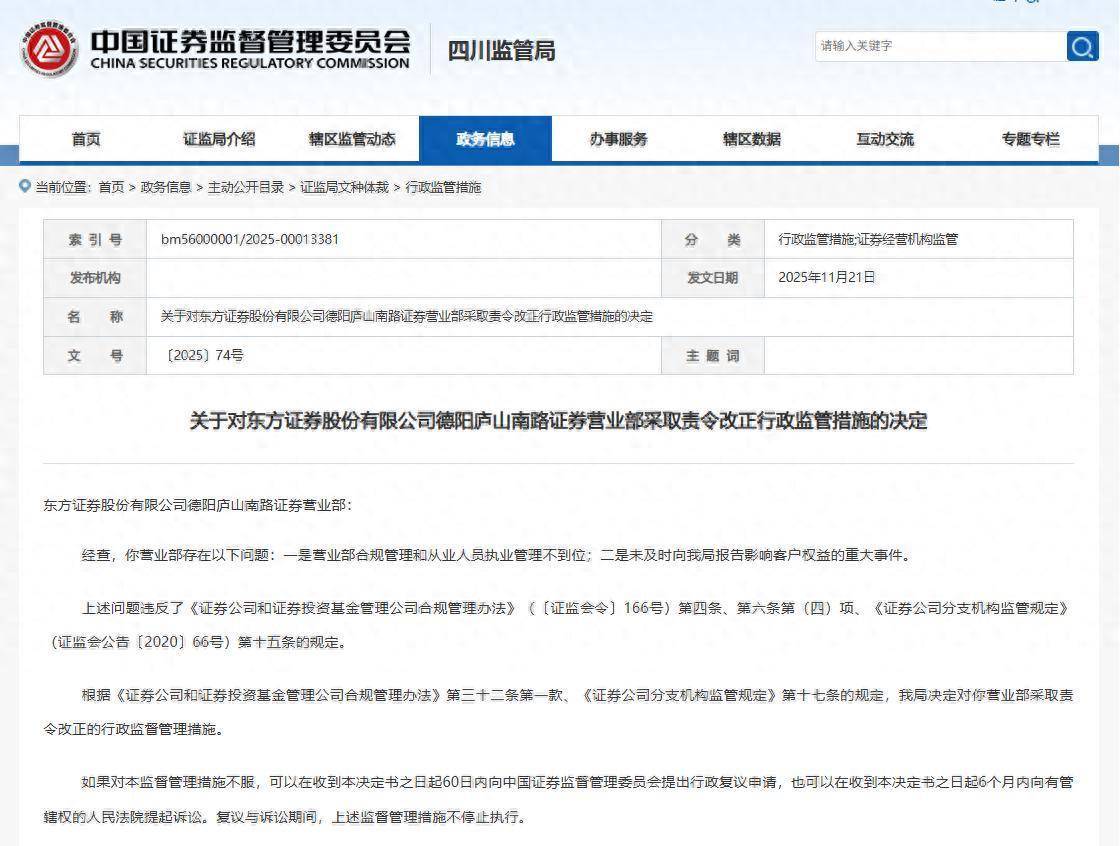The width and height of the screenshot is (1120, 846).
Task: Open the 辖区数据 tab
Action: point(751,139)
